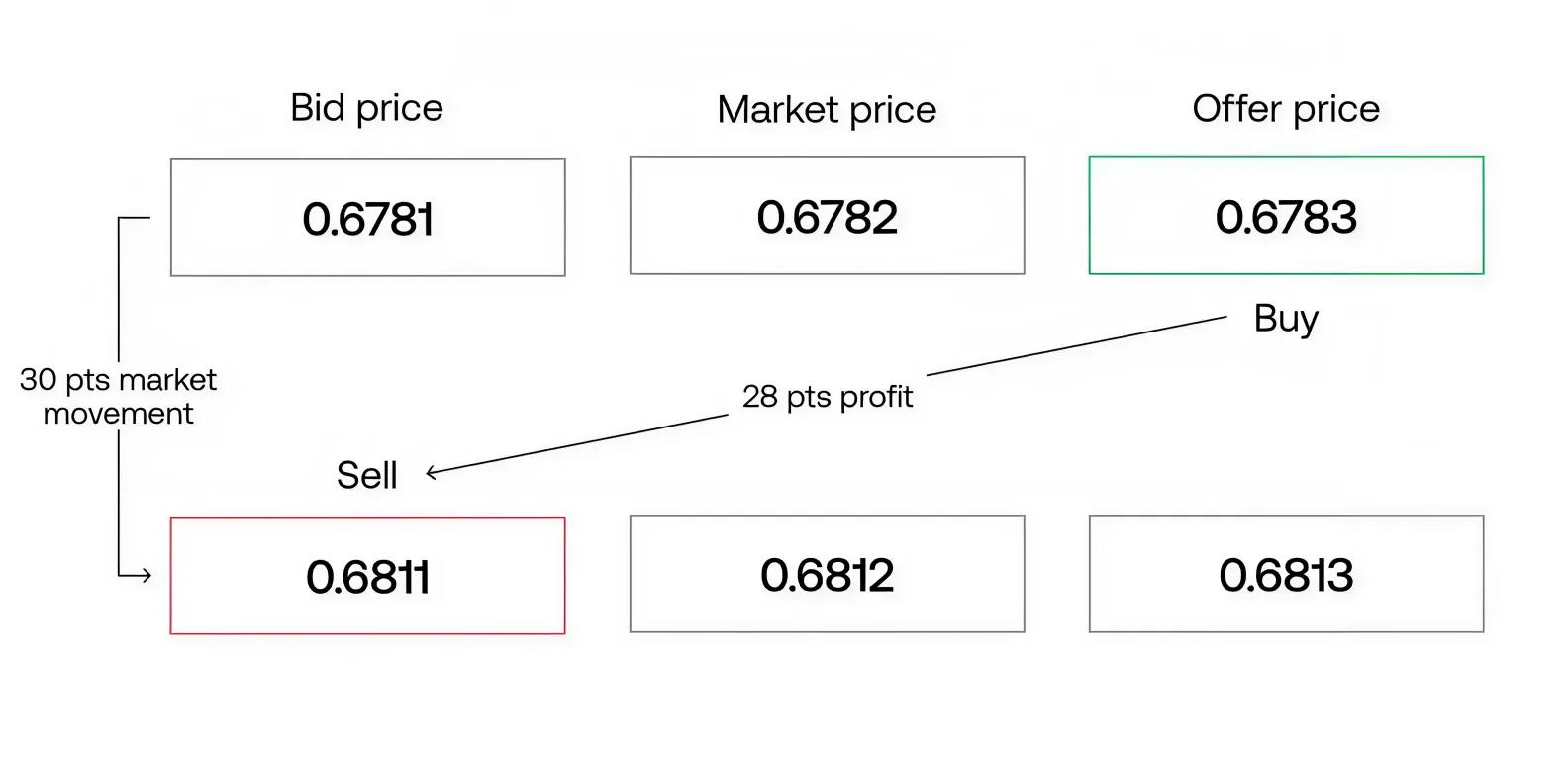
Task: Click the Market price heading
Action: pos(827,110)
